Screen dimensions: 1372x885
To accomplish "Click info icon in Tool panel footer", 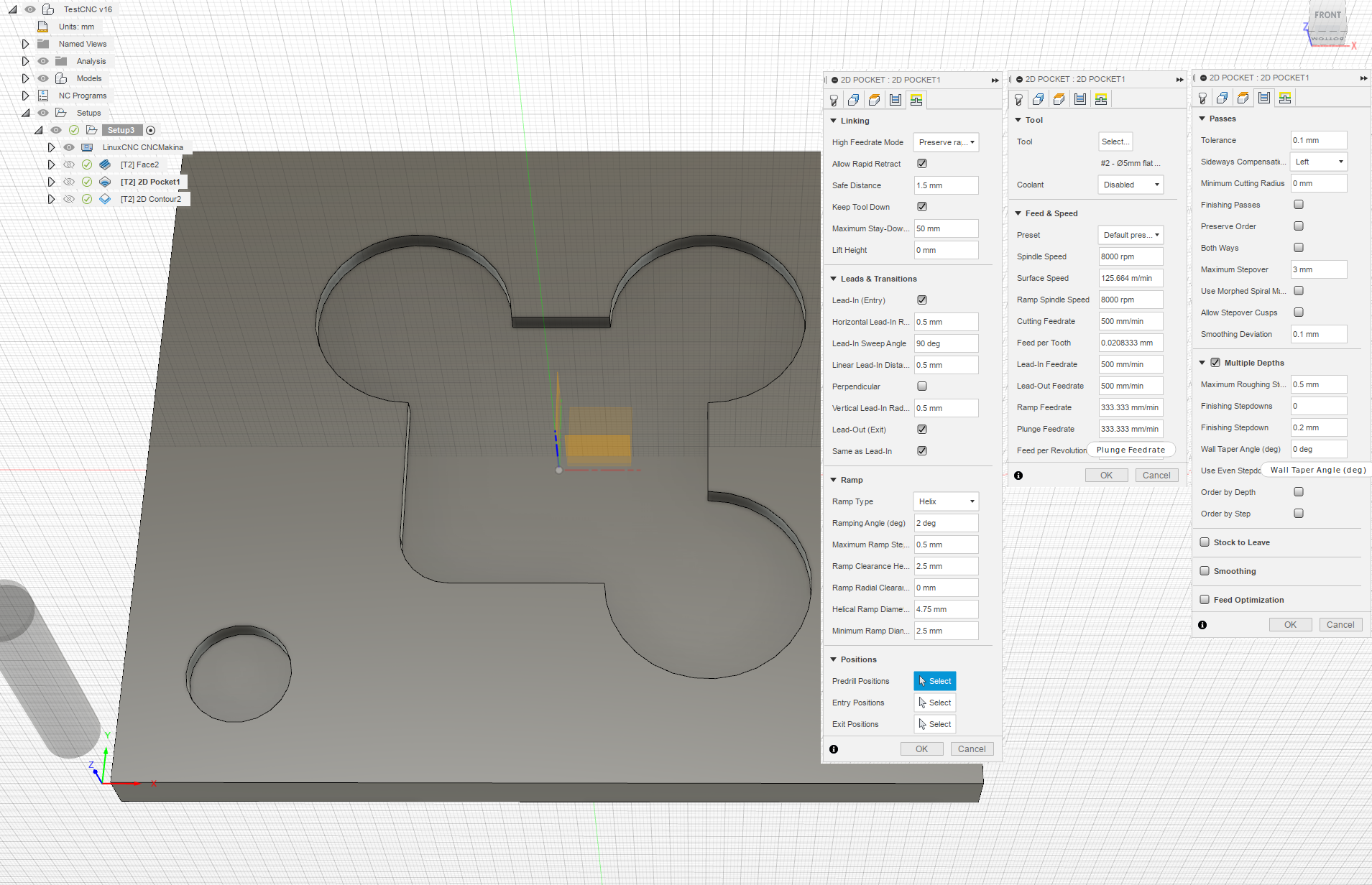I will pyautogui.click(x=1018, y=476).
